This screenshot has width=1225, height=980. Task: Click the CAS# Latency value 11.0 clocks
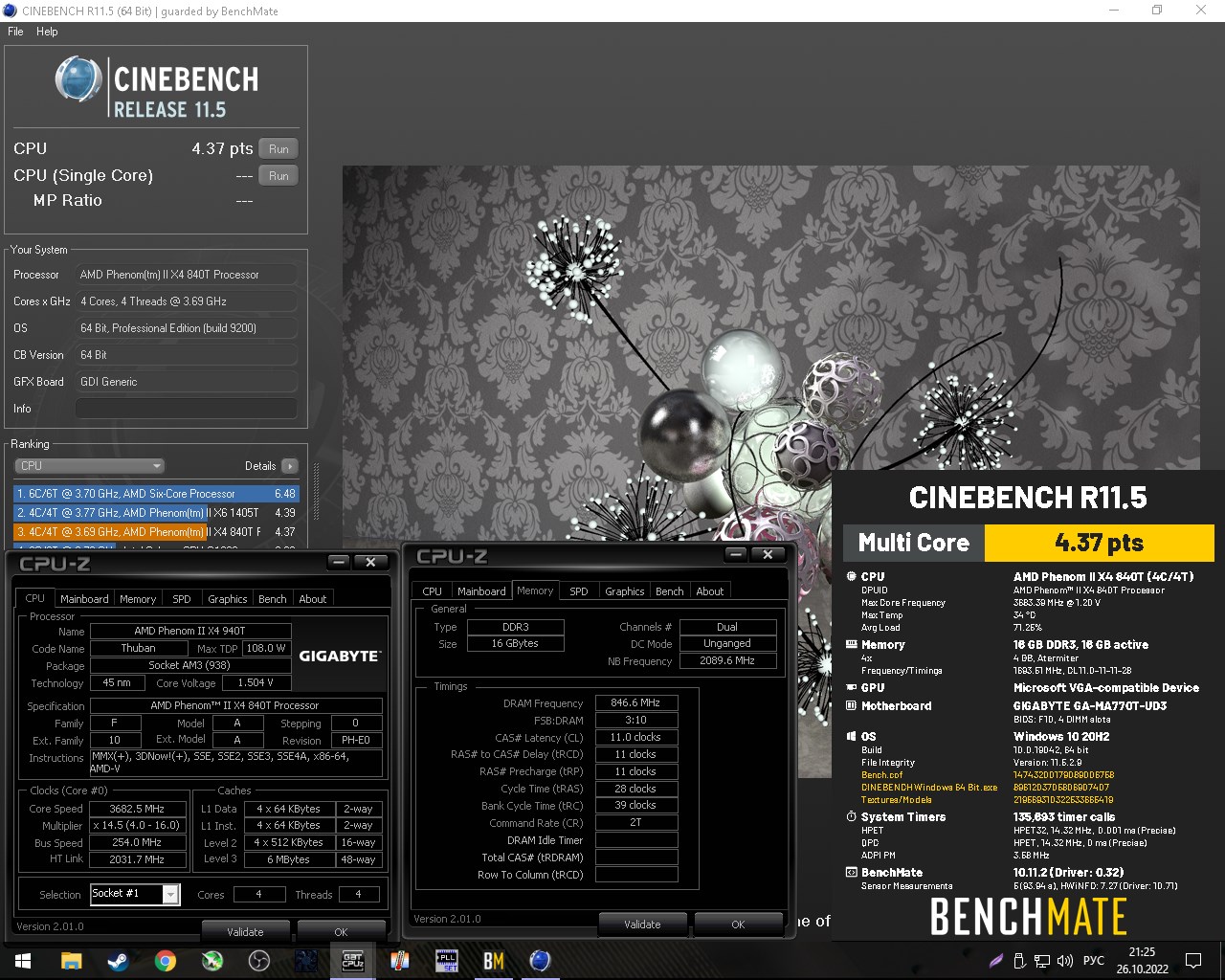(x=636, y=737)
